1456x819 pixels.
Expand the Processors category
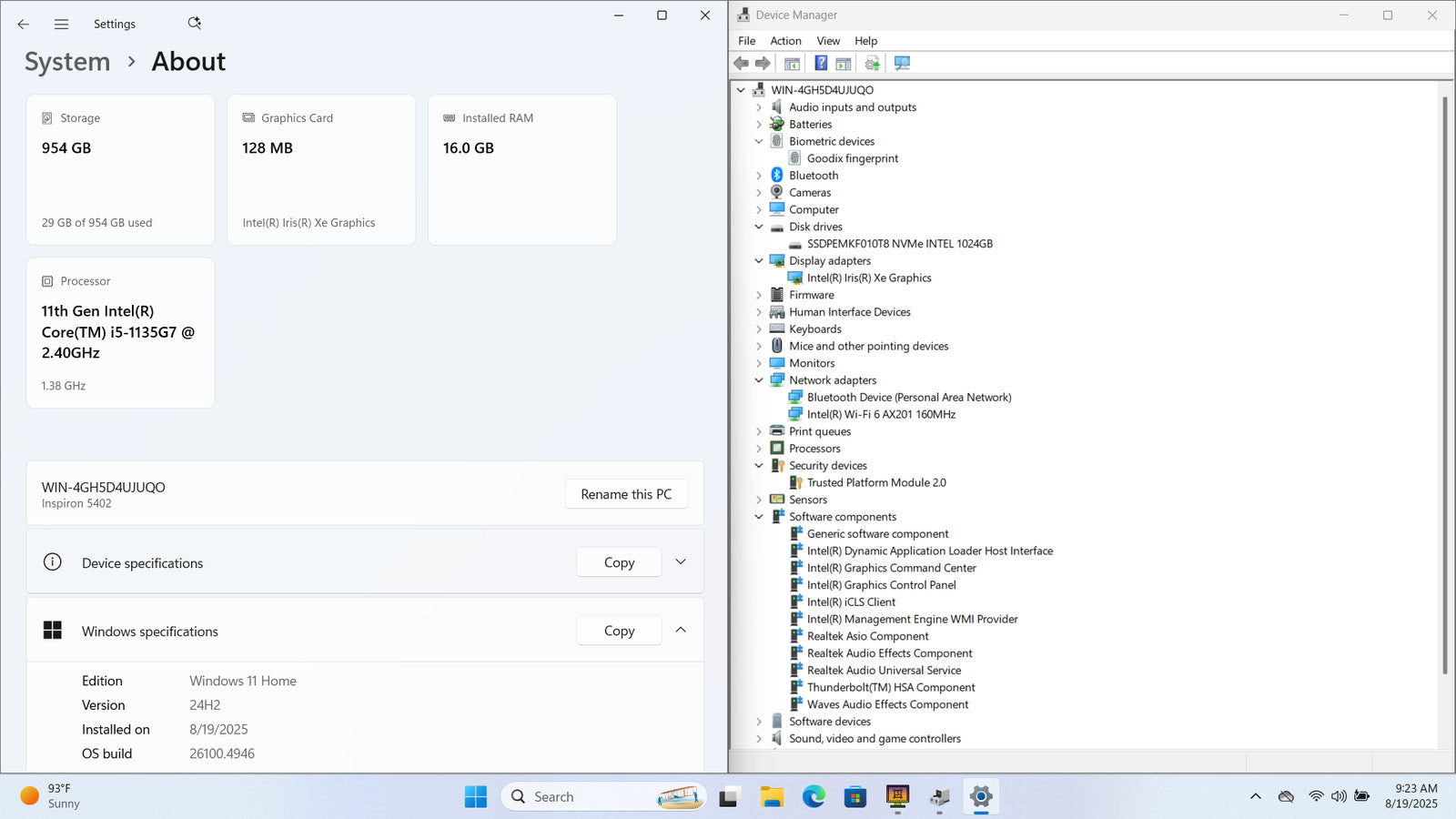(x=759, y=449)
